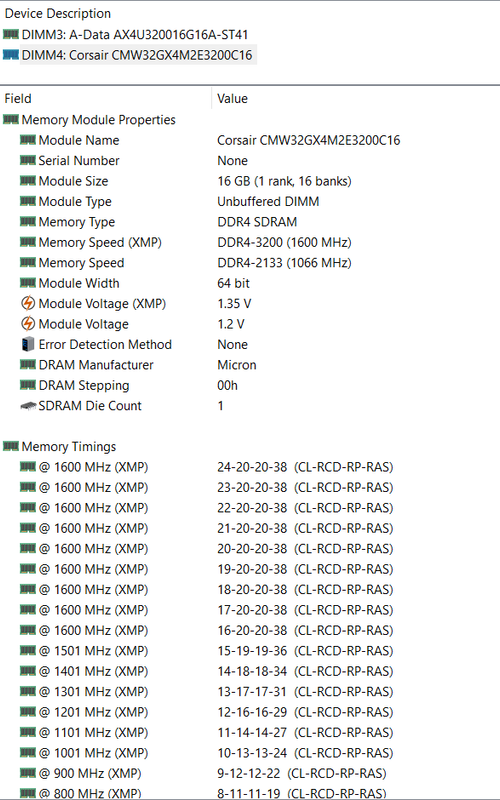Click the Memory Timings group icon
Viewport: 500px width, 800px height.
coord(11,446)
